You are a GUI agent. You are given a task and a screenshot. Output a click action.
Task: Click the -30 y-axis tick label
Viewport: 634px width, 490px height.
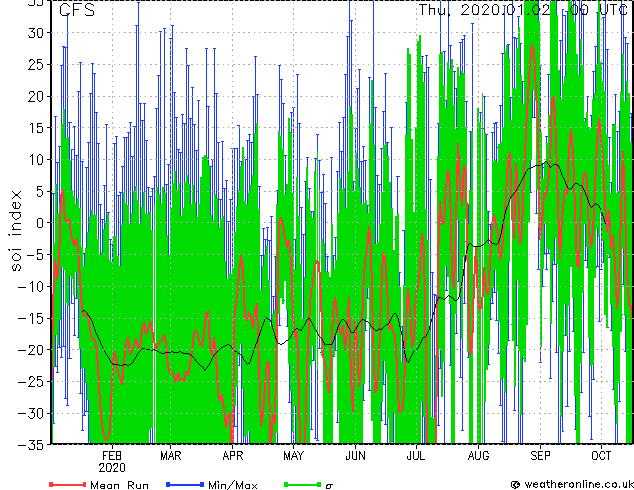(x=32, y=413)
